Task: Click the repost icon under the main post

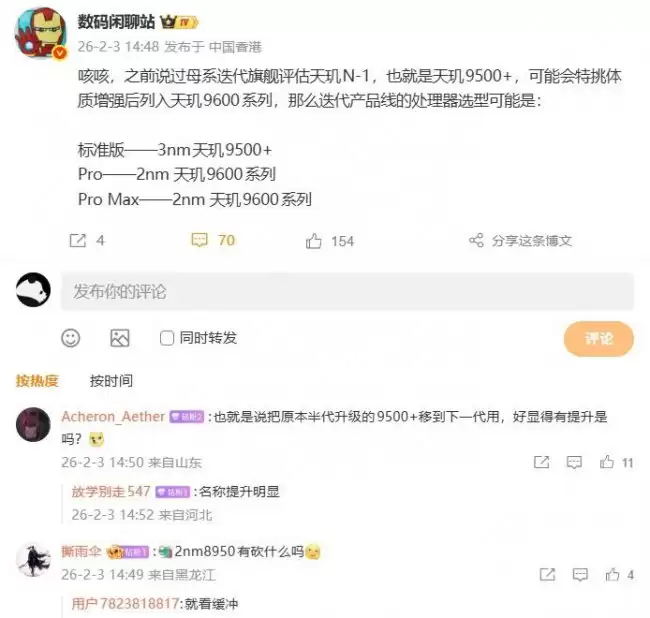Action: tap(78, 240)
